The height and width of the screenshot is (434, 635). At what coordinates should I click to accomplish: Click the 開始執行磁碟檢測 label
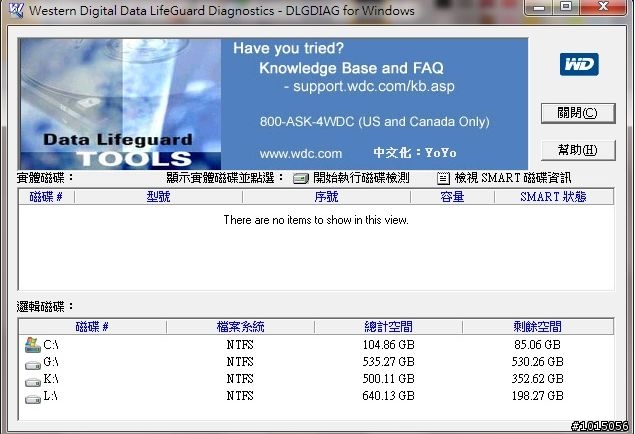(361, 178)
